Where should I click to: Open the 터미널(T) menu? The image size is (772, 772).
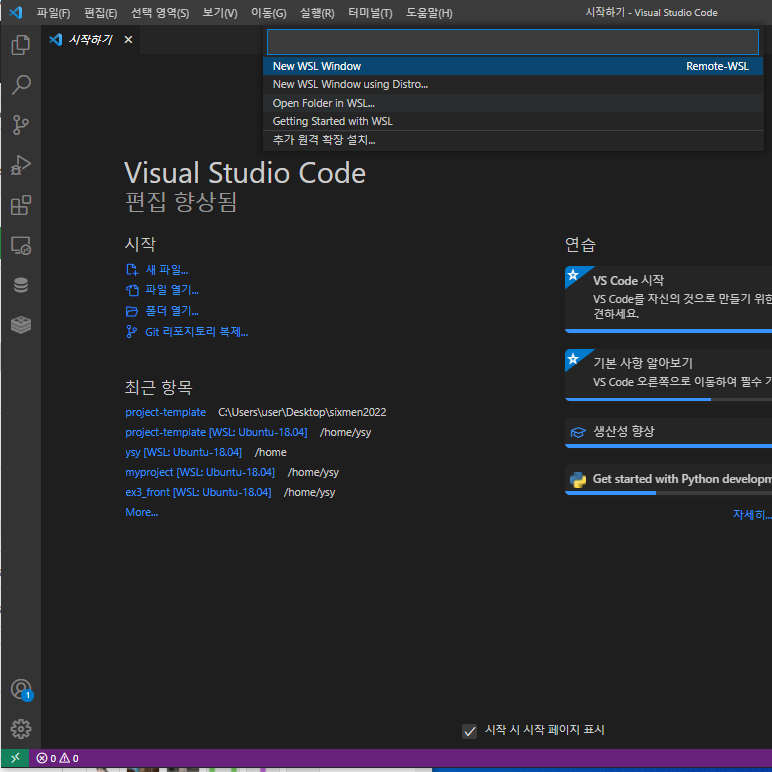pyautogui.click(x=370, y=13)
